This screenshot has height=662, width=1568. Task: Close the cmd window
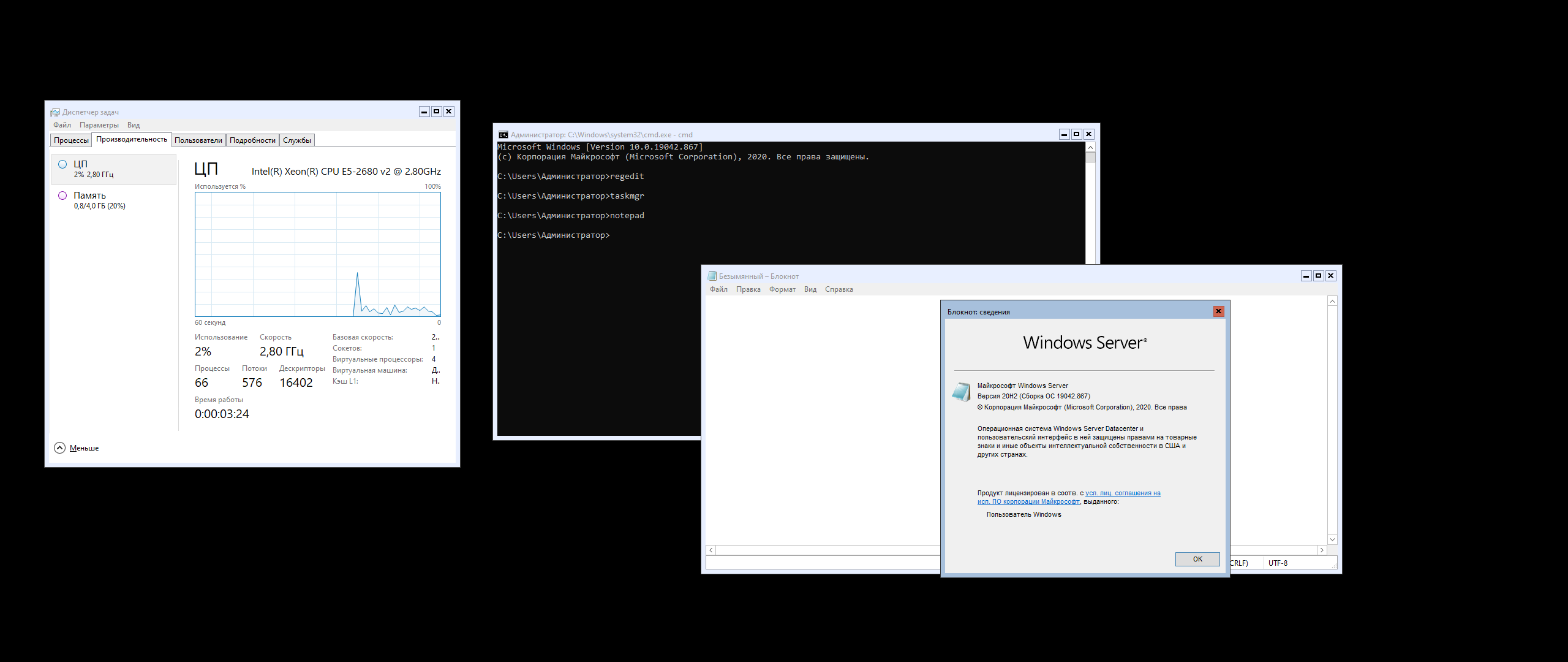coord(1088,134)
